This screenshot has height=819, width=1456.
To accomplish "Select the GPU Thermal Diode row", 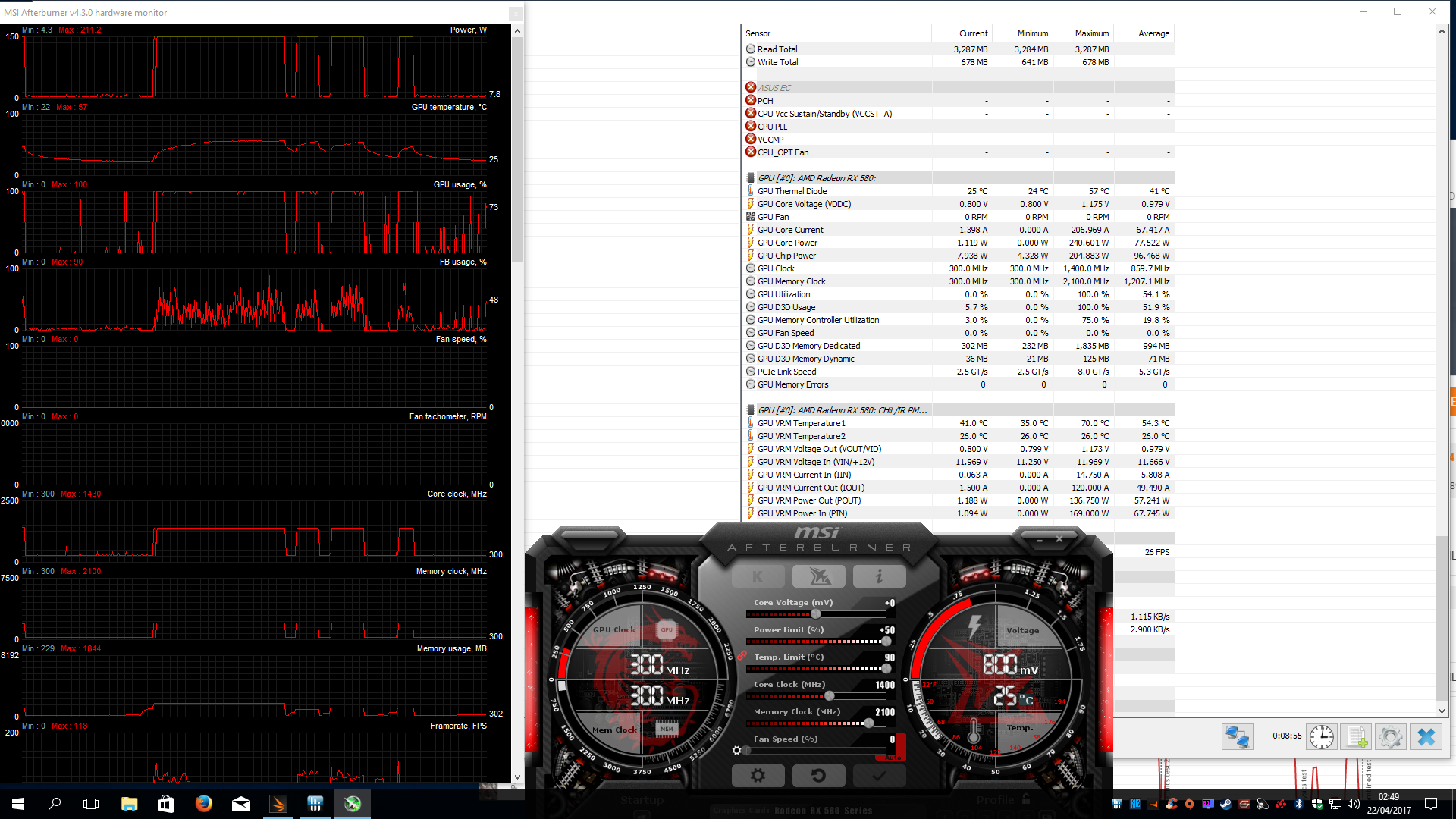I will pyautogui.click(x=959, y=191).
